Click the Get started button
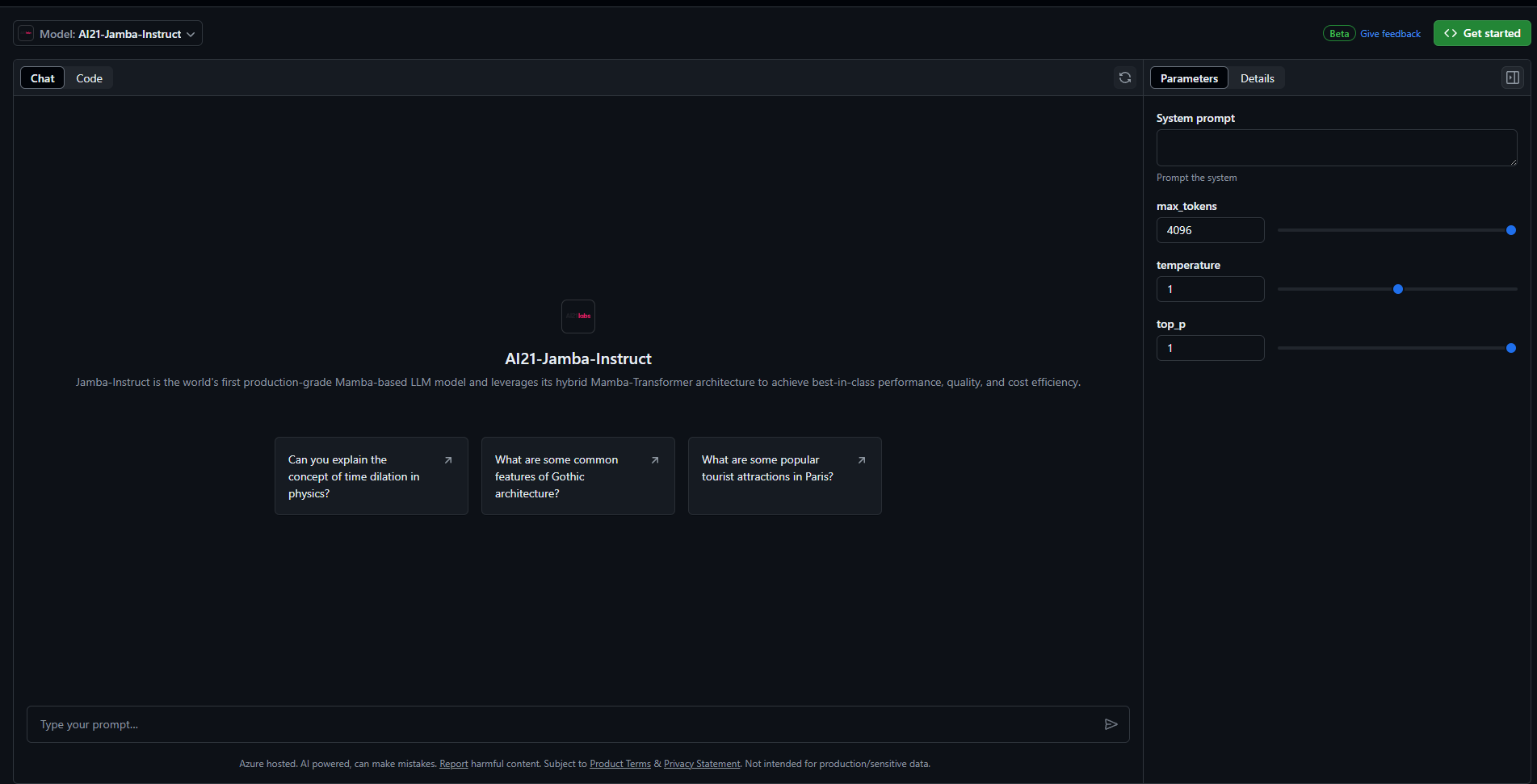The height and width of the screenshot is (784, 1537). [x=1482, y=33]
